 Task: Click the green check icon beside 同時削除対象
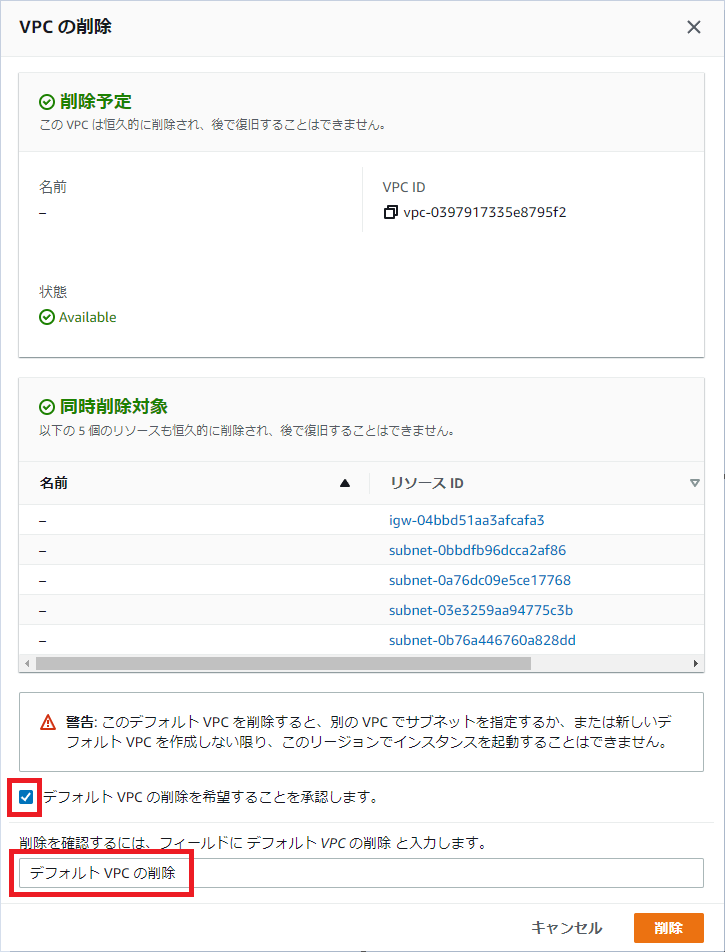pyautogui.click(x=47, y=407)
